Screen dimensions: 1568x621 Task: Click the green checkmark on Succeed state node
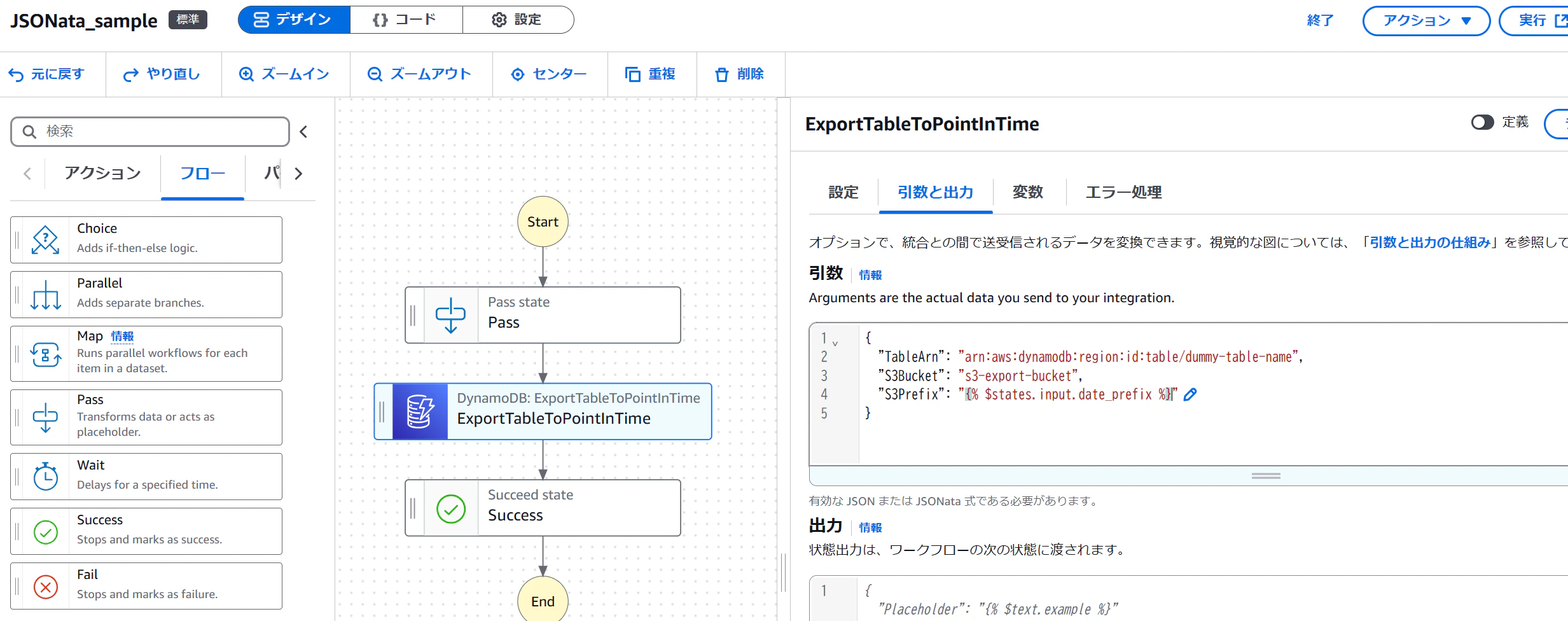[451, 509]
